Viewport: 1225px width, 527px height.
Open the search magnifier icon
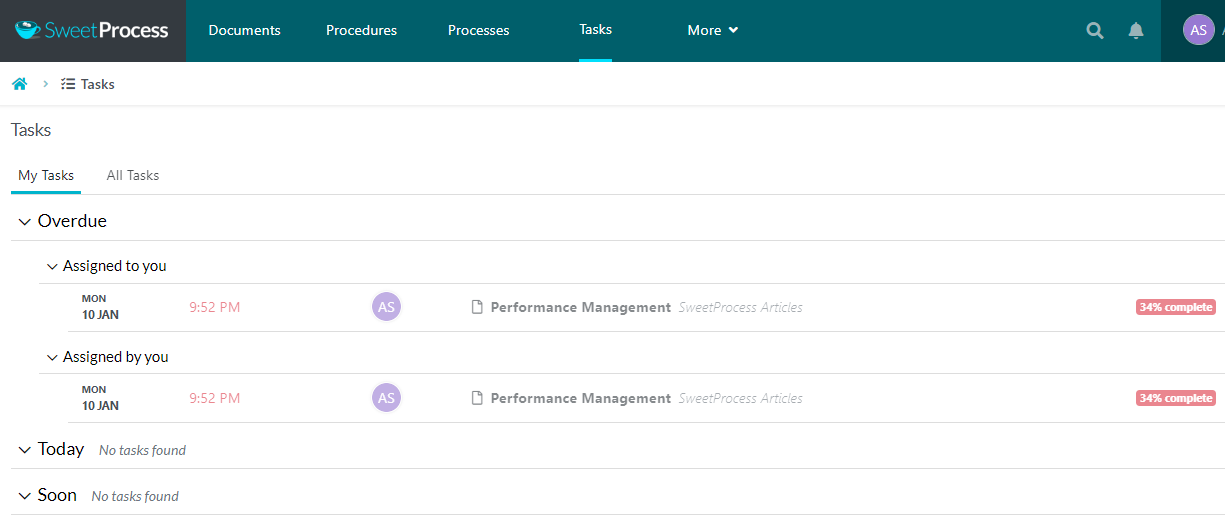tap(1095, 30)
